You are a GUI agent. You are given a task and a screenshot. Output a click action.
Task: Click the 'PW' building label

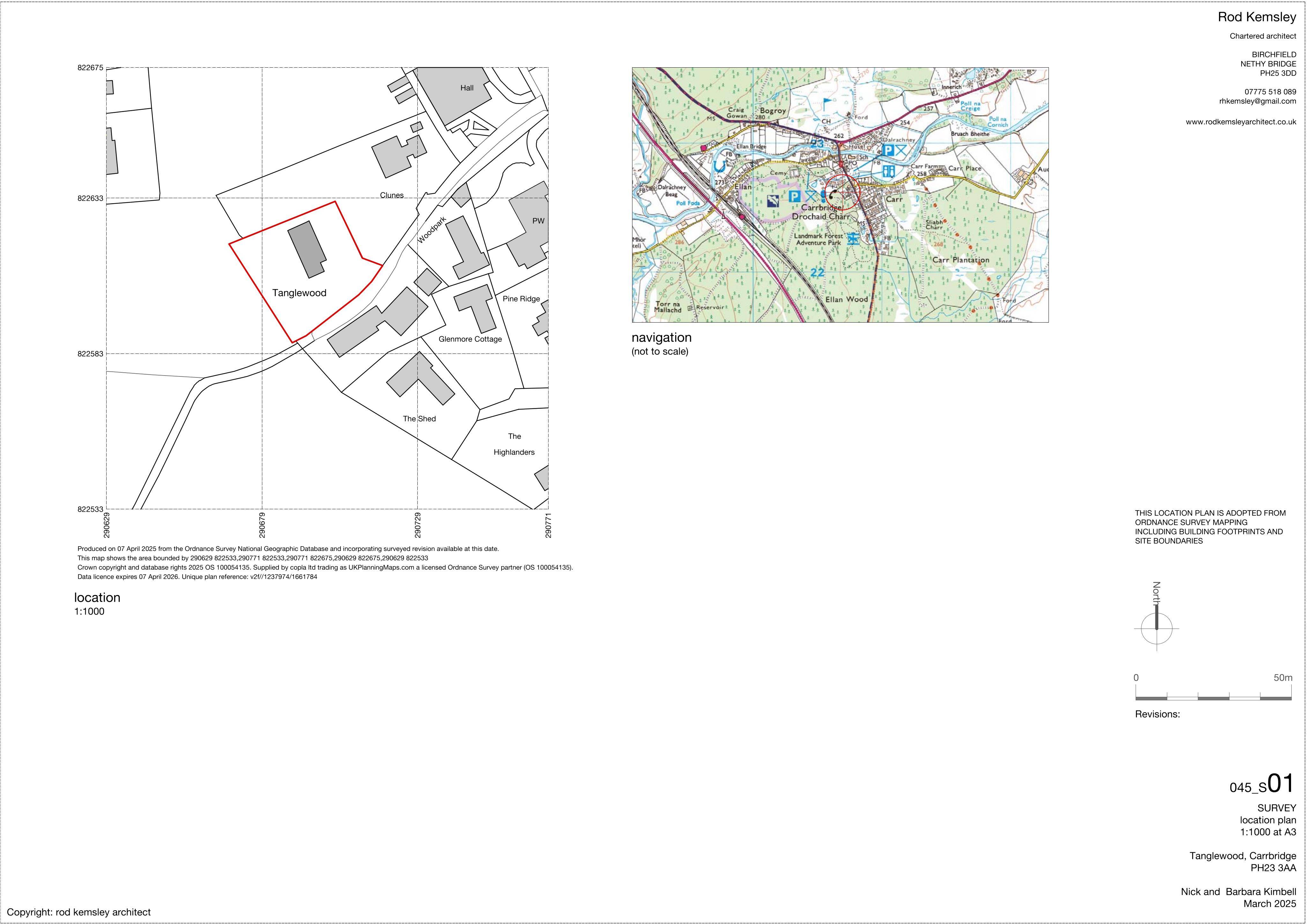click(538, 221)
